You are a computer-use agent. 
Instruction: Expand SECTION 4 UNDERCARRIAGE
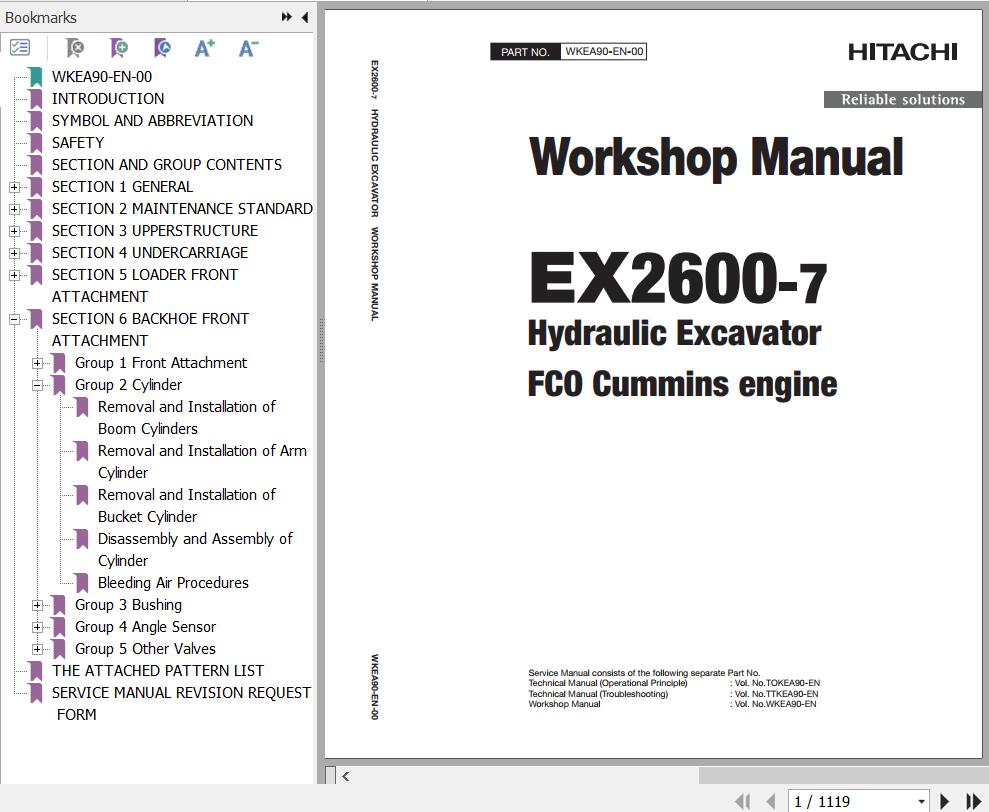15,254
